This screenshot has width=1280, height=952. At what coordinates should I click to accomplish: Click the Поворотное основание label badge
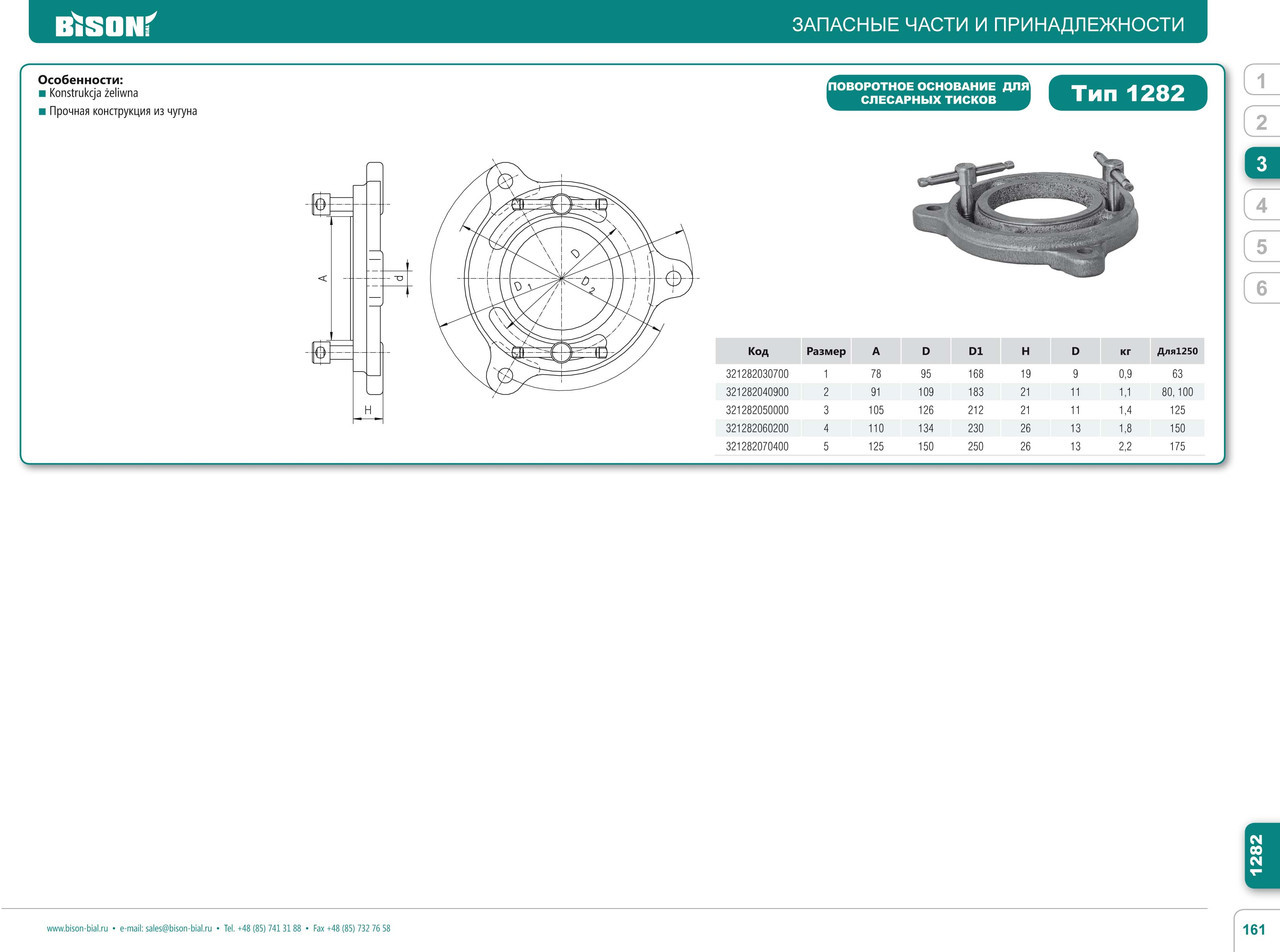(x=928, y=93)
